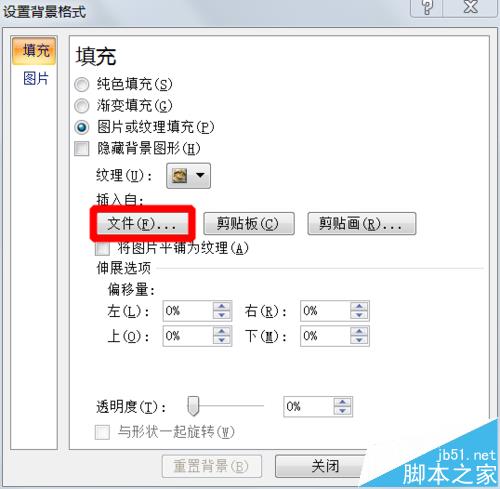Open 剪贴画(R)... clip art button
500x489 pixels.
tap(362, 223)
